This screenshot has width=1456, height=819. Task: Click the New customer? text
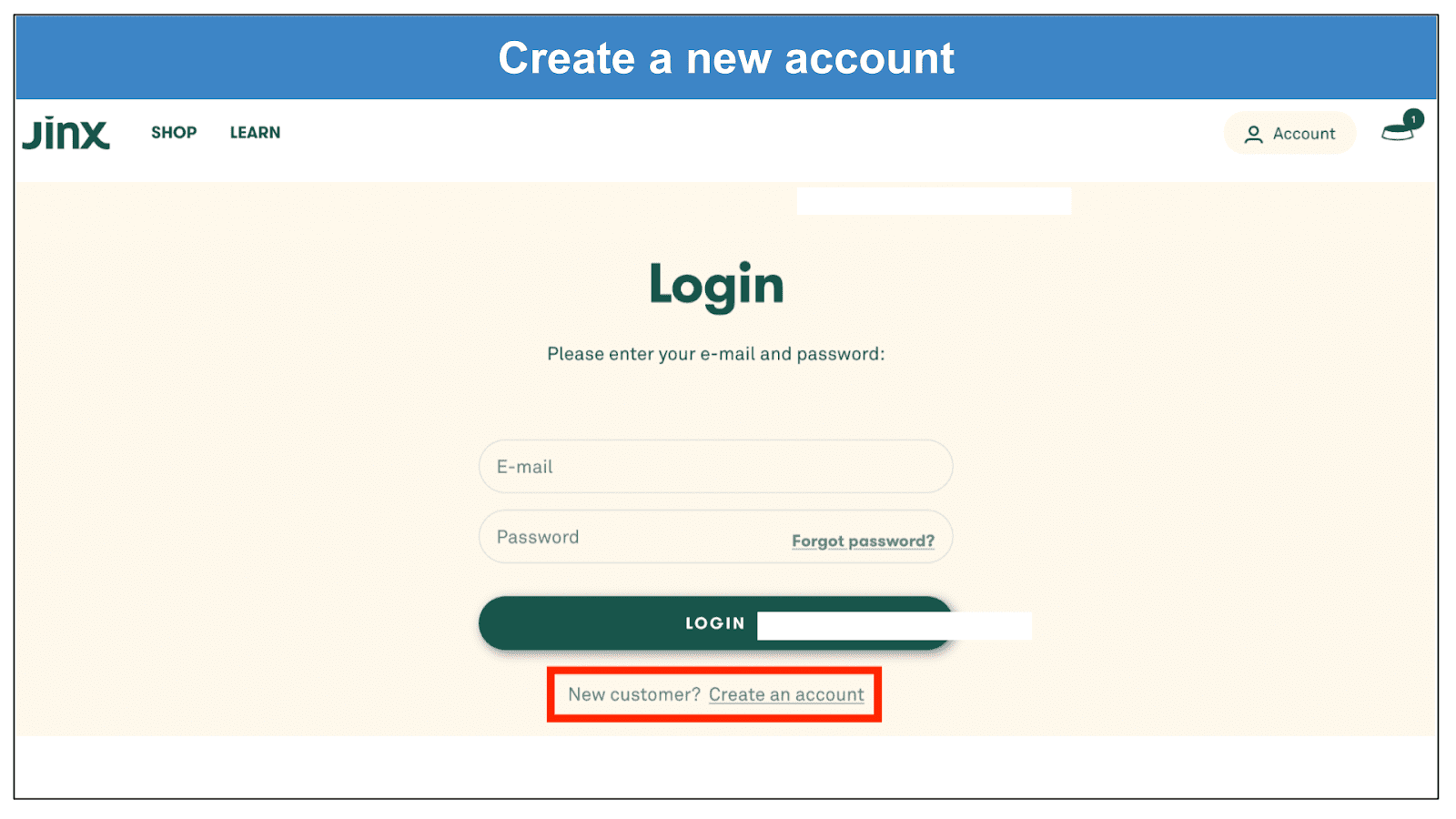(634, 694)
